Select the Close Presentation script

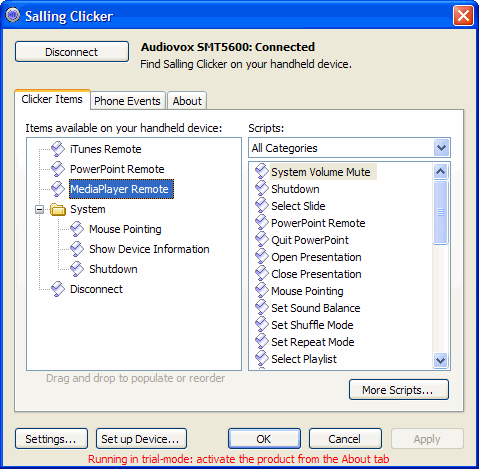pyautogui.click(x=316, y=274)
